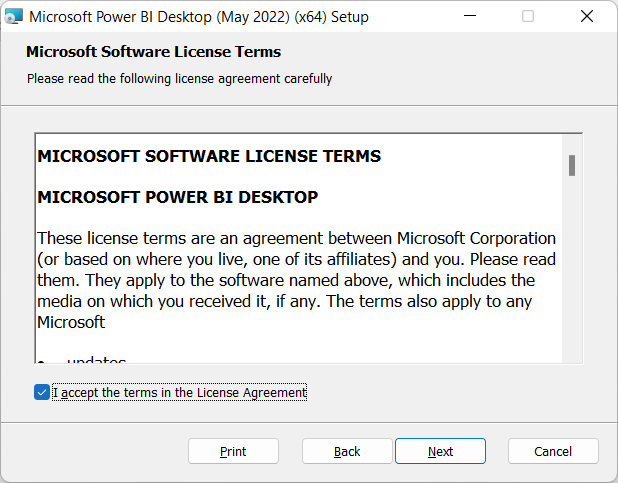
Task: Click the 'MICROSOFT SOFTWARE LICENSE TERMS' heading in license box
Action: (x=209, y=156)
